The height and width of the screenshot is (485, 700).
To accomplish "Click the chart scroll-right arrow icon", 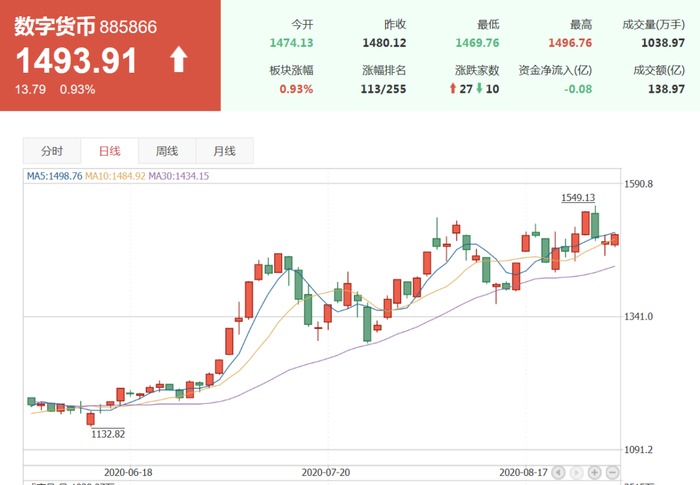I will [x=576, y=472].
